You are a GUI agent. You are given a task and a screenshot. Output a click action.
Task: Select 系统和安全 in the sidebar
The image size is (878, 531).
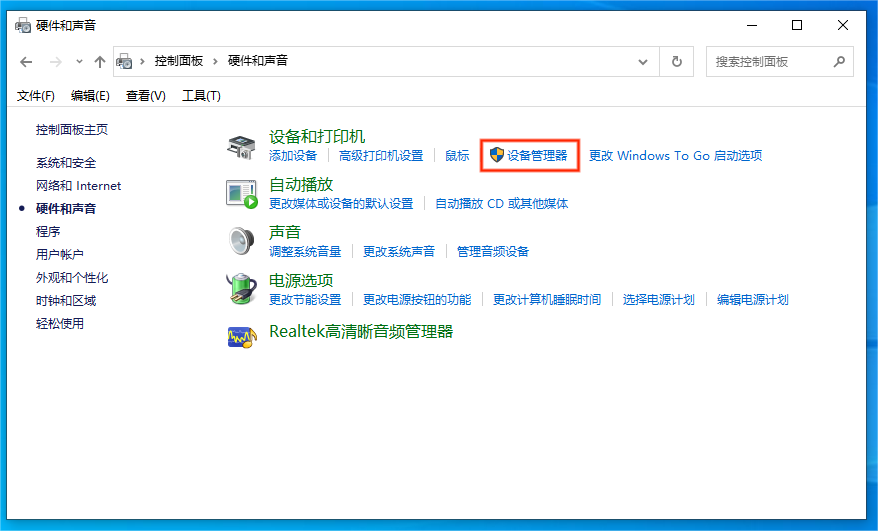(66, 163)
